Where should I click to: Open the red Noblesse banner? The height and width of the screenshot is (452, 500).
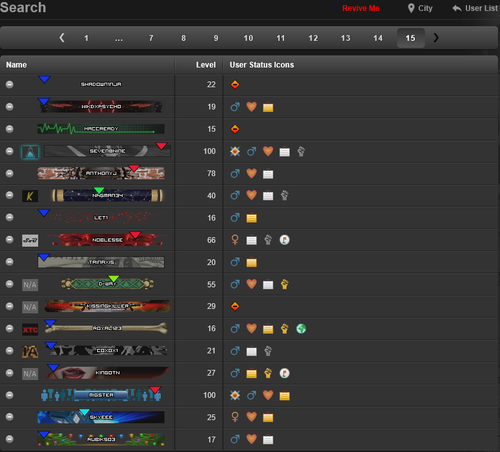click(107, 240)
